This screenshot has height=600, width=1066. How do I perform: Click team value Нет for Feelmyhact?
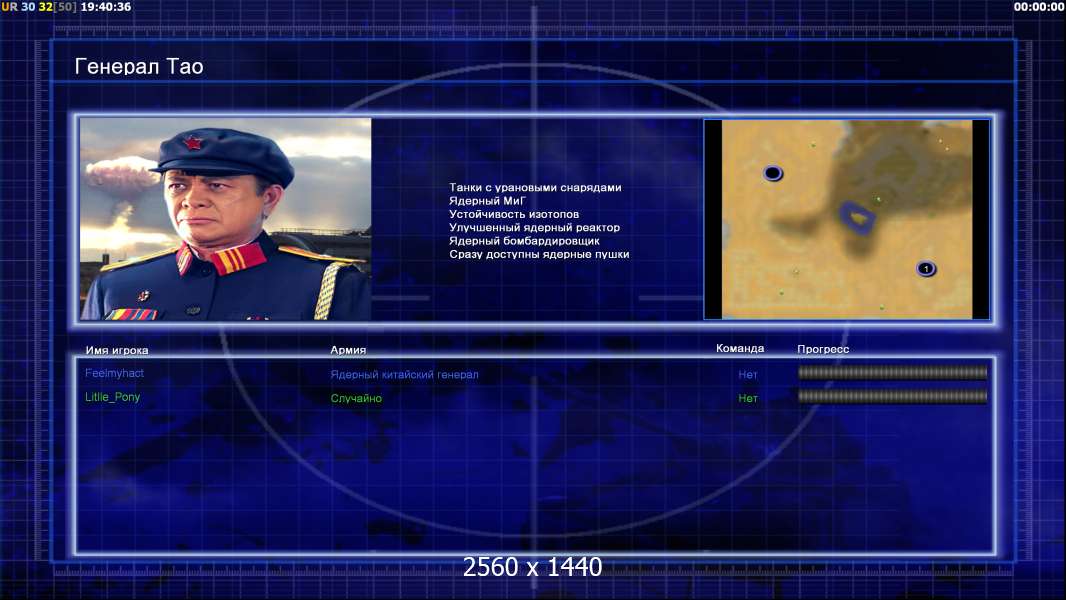(748, 374)
